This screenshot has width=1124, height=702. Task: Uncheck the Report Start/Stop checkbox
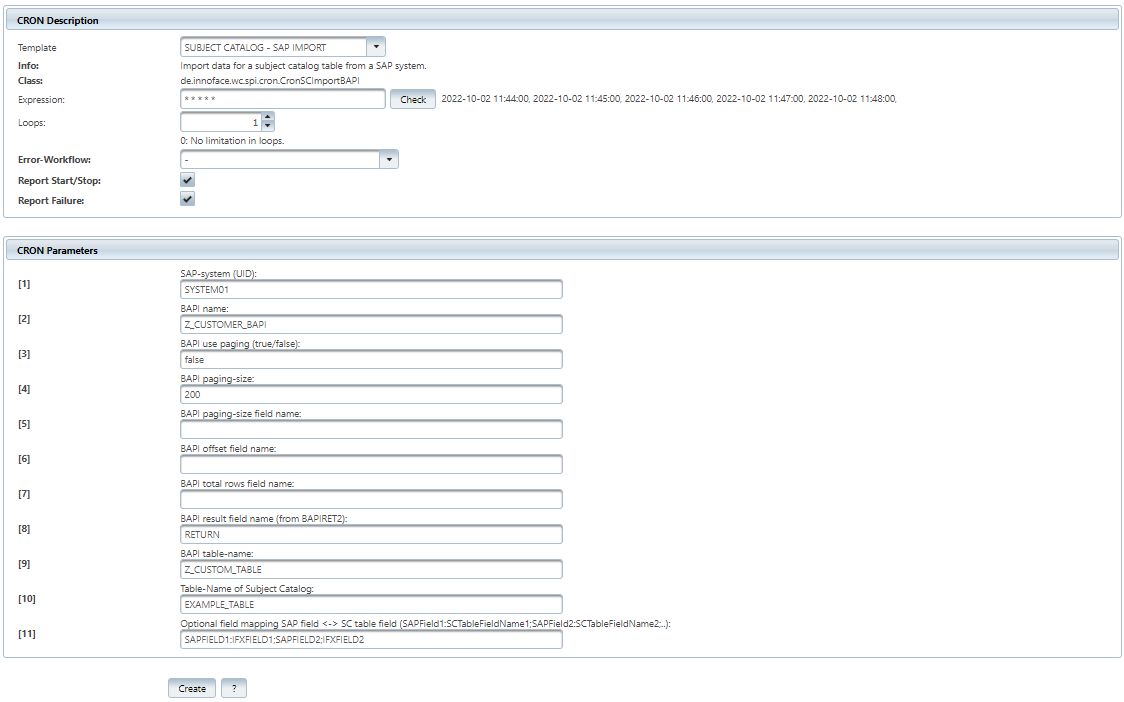pos(188,180)
